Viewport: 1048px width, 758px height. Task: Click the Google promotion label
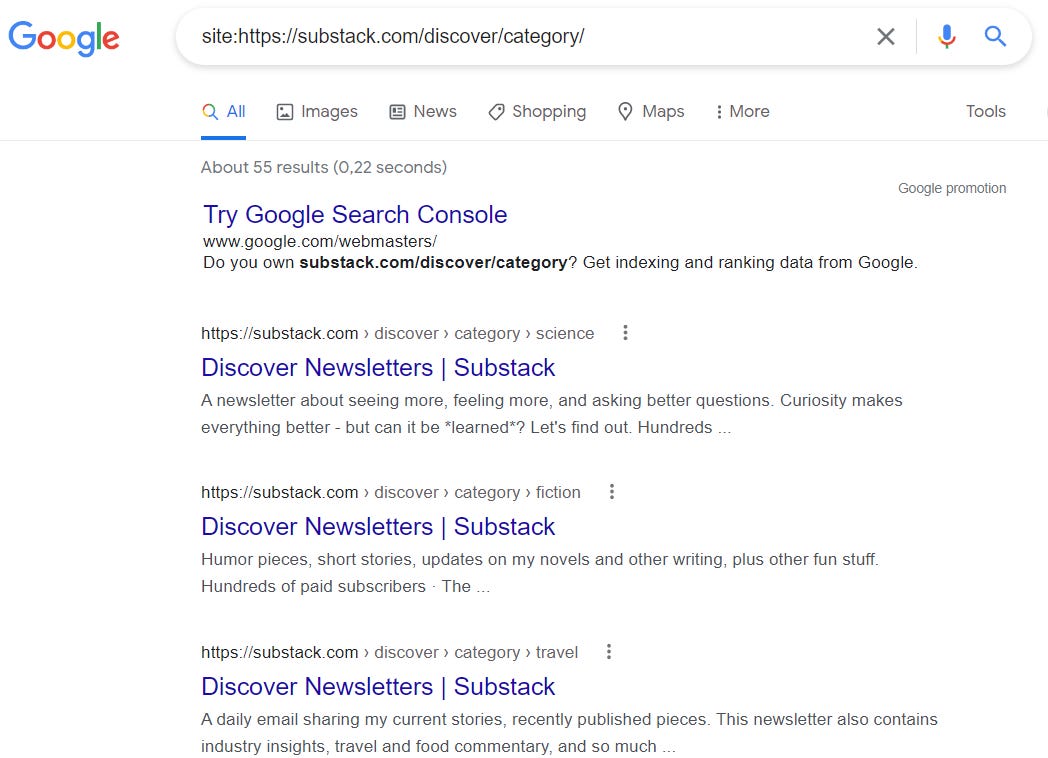point(951,187)
